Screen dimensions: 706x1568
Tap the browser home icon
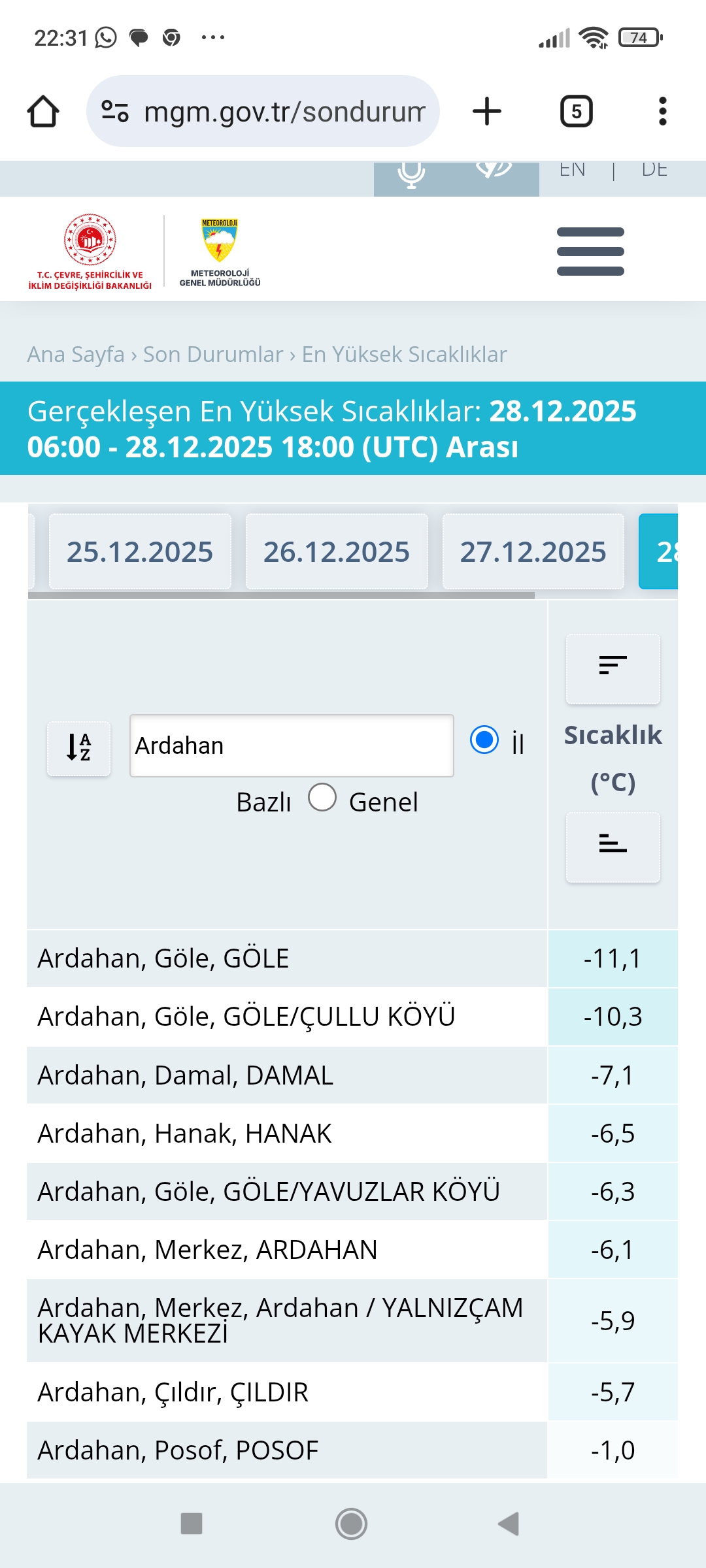[43, 111]
